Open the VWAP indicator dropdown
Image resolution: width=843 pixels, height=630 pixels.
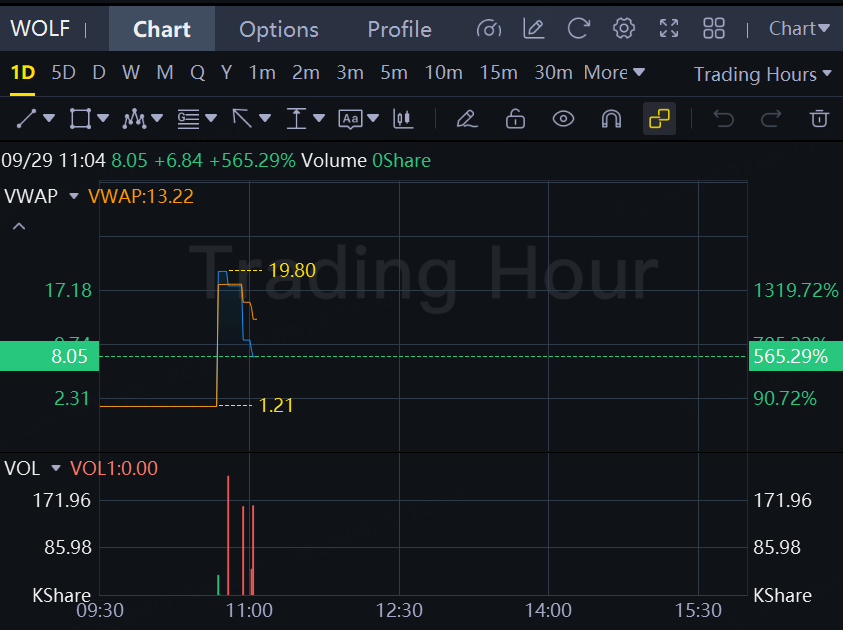pos(74,196)
